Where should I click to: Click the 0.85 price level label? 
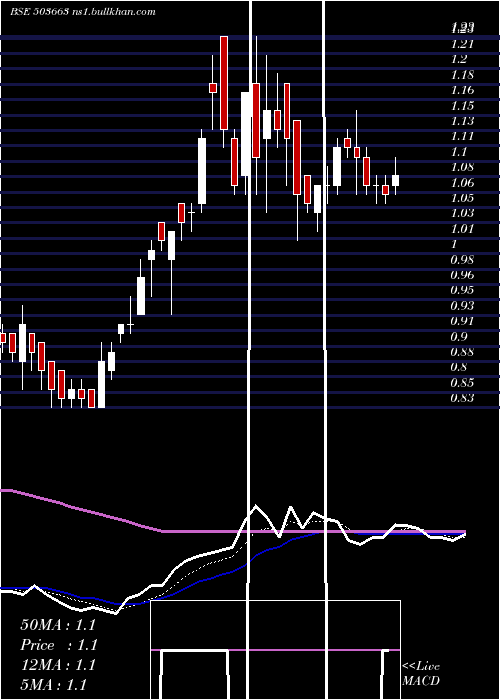[462, 383]
